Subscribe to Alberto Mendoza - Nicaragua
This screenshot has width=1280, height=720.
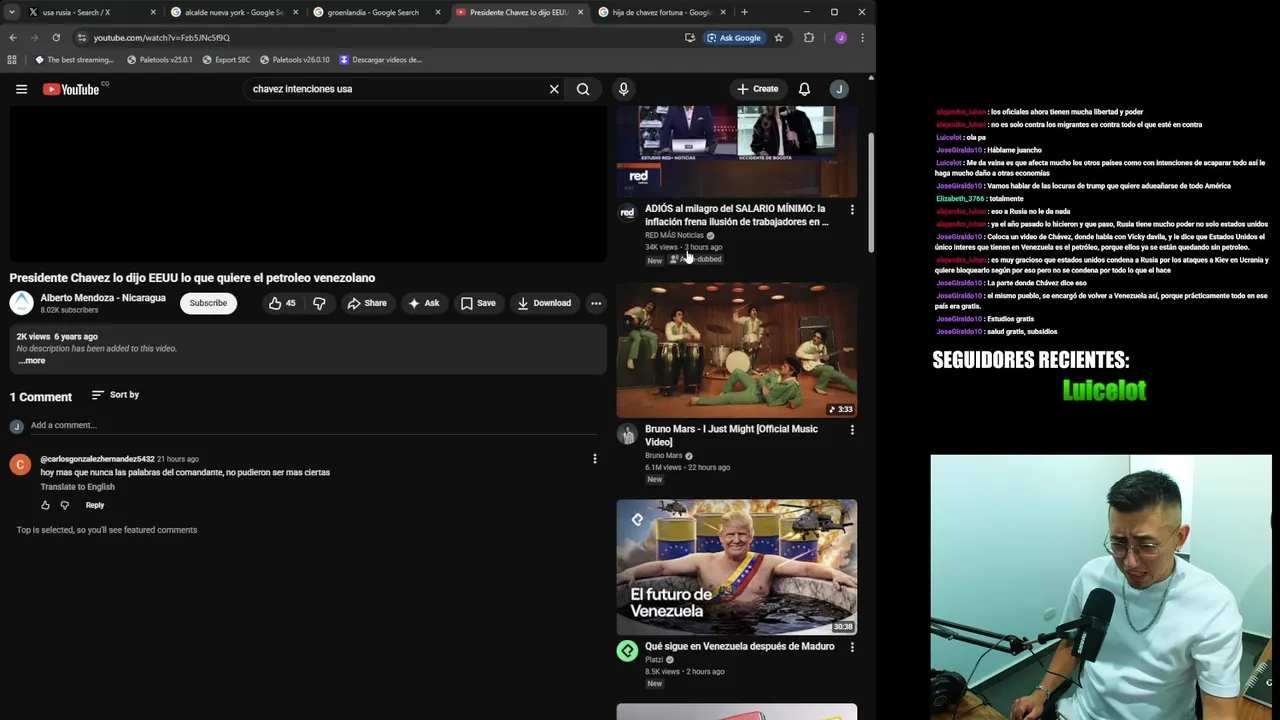(208, 303)
